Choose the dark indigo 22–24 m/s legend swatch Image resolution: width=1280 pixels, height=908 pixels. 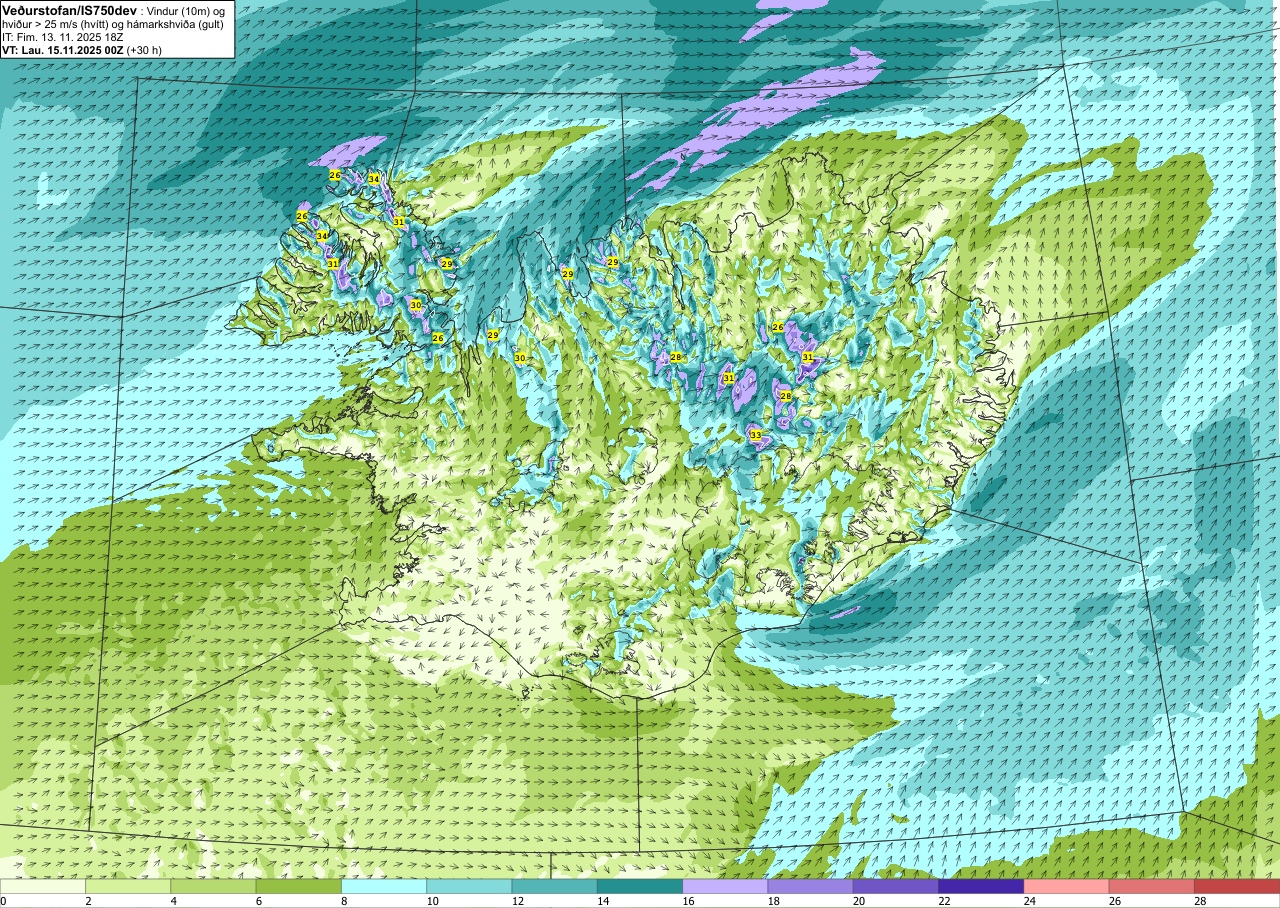tap(981, 886)
